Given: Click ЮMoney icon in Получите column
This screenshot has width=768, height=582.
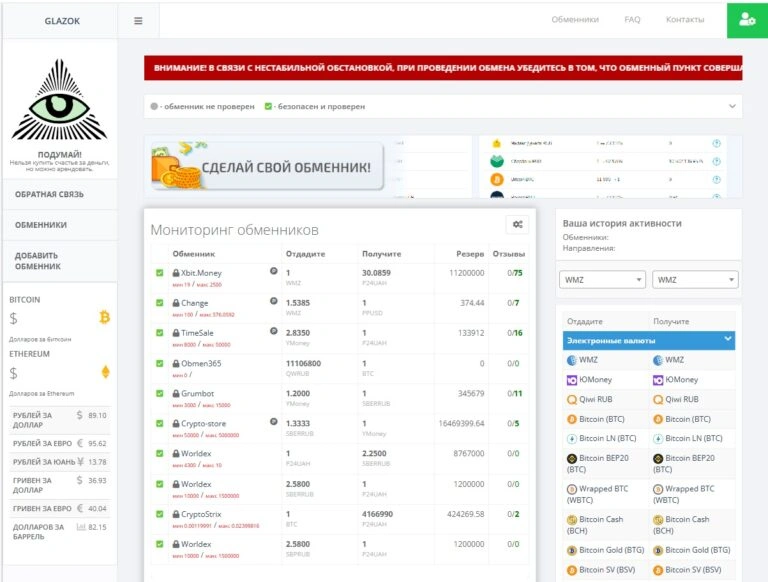Looking at the screenshot, I should [658, 380].
